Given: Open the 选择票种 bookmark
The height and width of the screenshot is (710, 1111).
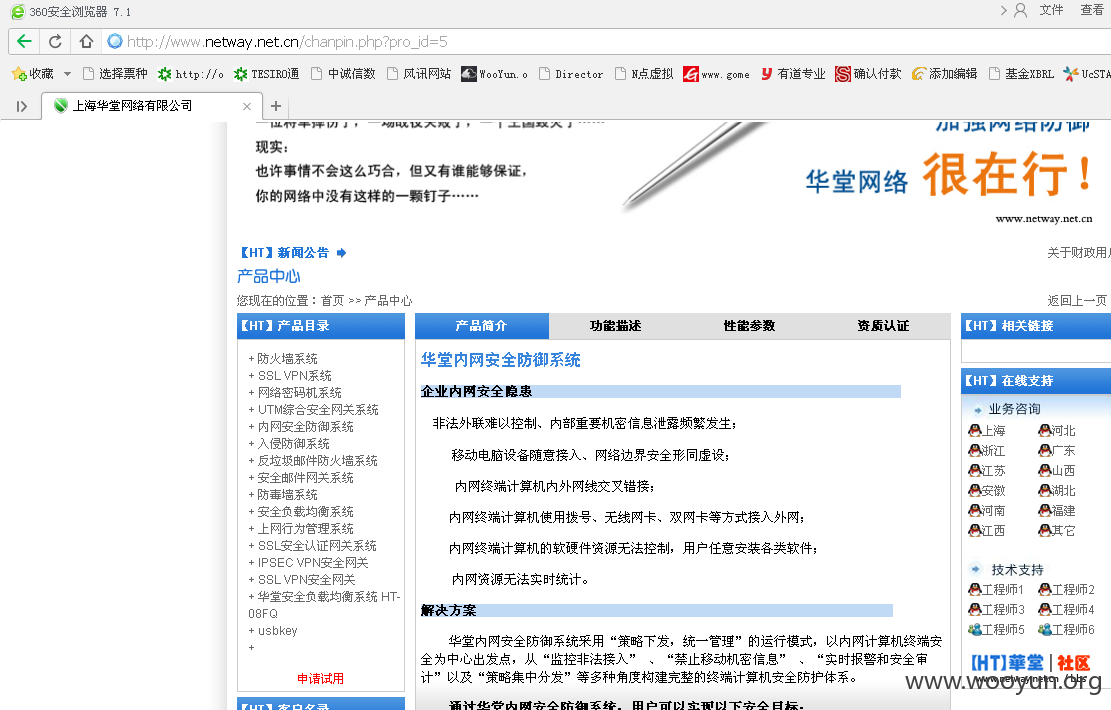Looking at the screenshot, I should click(115, 74).
